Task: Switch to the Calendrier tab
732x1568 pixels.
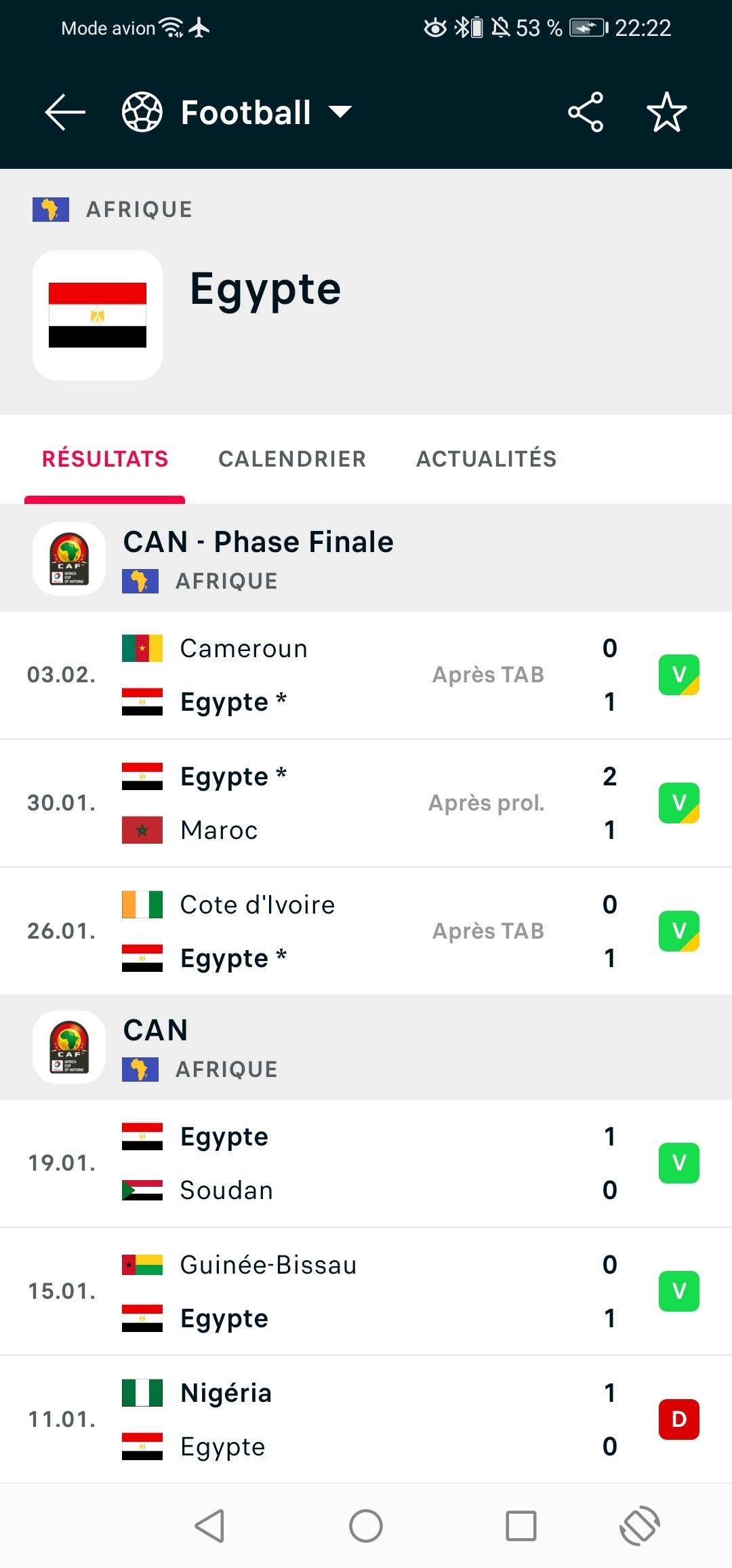Action: pyautogui.click(x=292, y=459)
